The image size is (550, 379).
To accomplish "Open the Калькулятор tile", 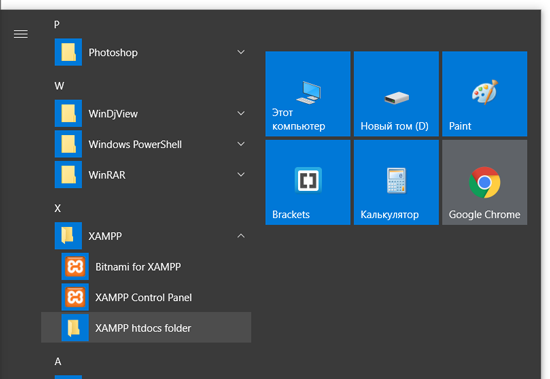I will pos(396,182).
